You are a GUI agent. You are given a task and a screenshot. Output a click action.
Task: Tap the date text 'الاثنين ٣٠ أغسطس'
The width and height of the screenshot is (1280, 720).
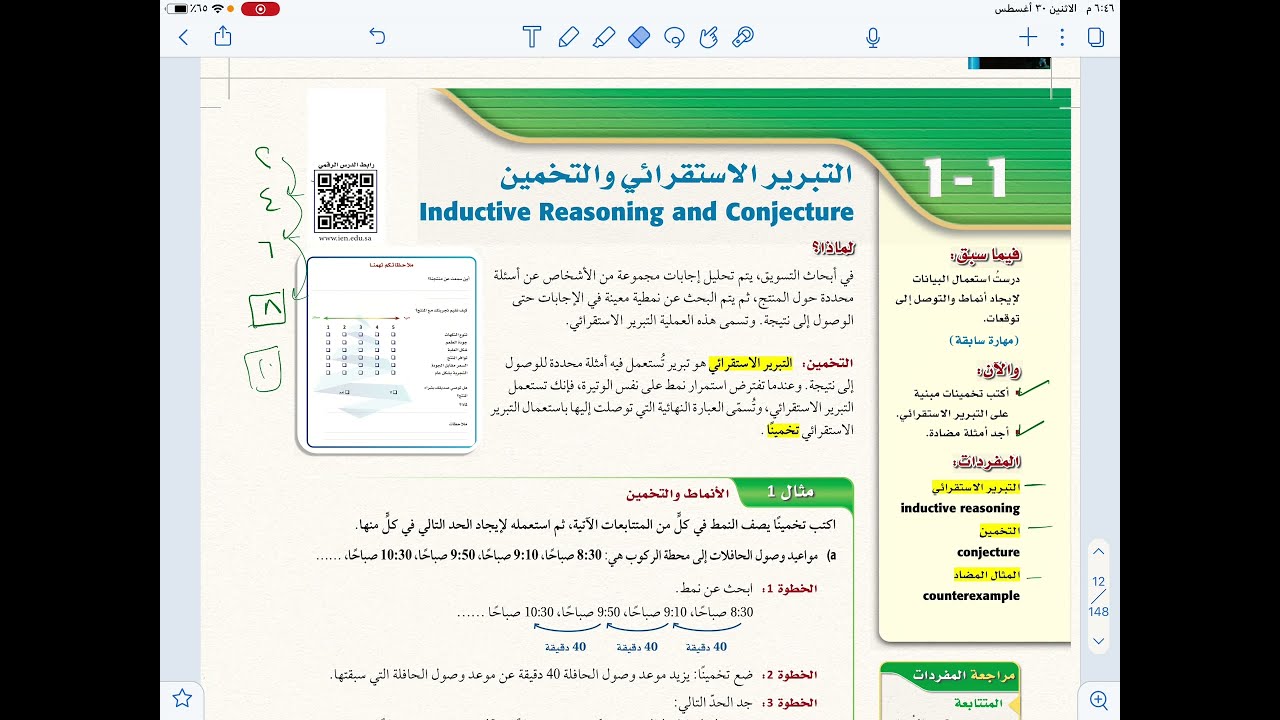[1037, 8]
